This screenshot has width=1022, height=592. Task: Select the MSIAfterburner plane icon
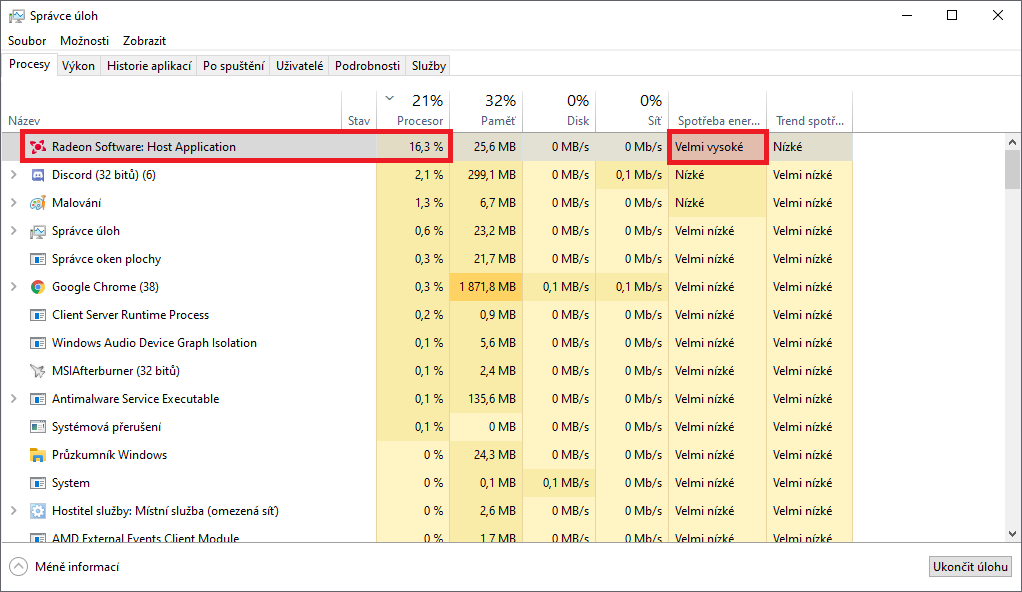tap(38, 371)
